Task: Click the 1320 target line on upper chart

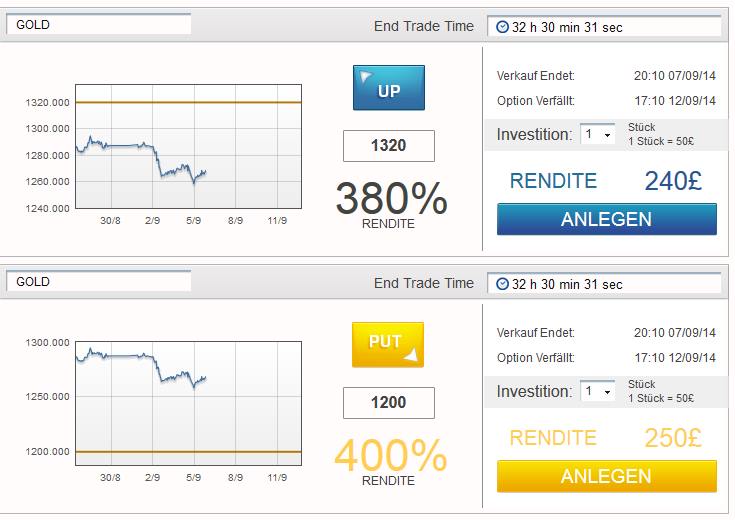Action: click(x=188, y=102)
